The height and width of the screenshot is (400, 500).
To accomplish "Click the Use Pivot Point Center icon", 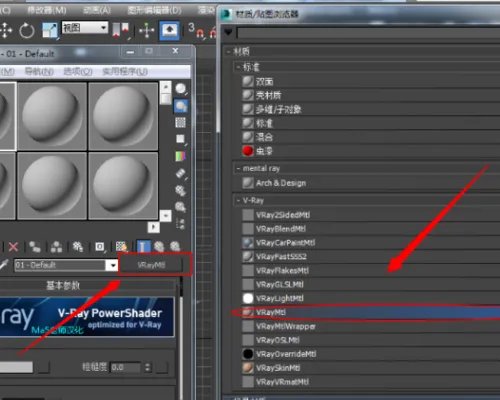I will [120, 31].
